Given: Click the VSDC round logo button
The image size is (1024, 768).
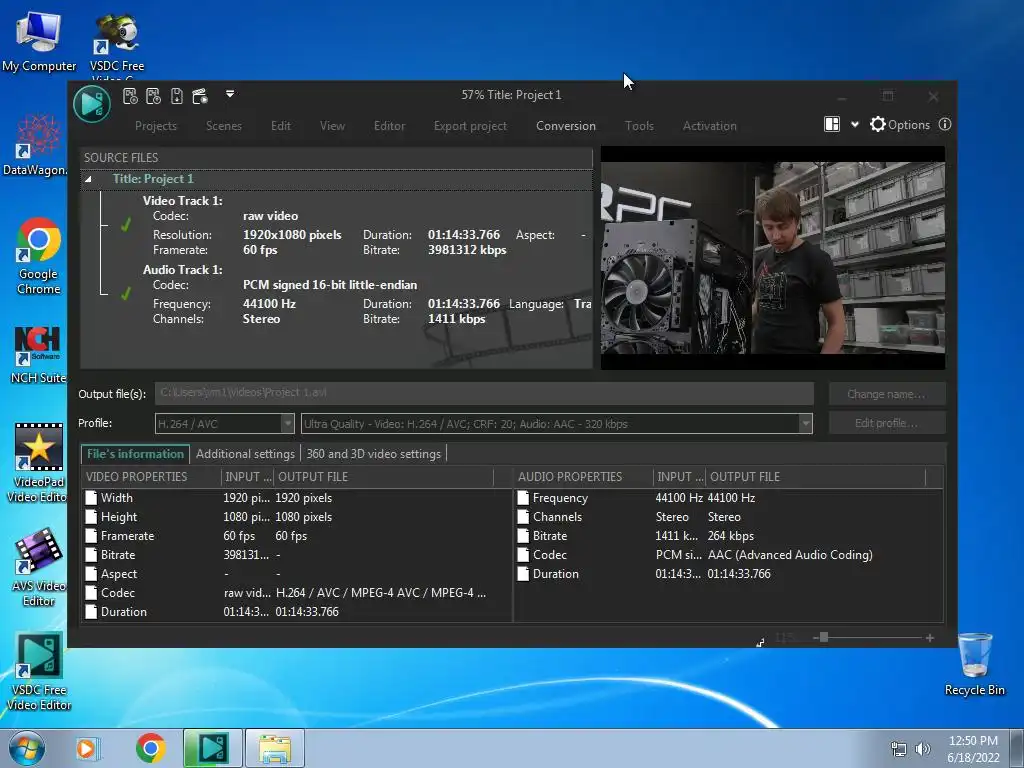Looking at the screenshot, I should click(91, 103).
